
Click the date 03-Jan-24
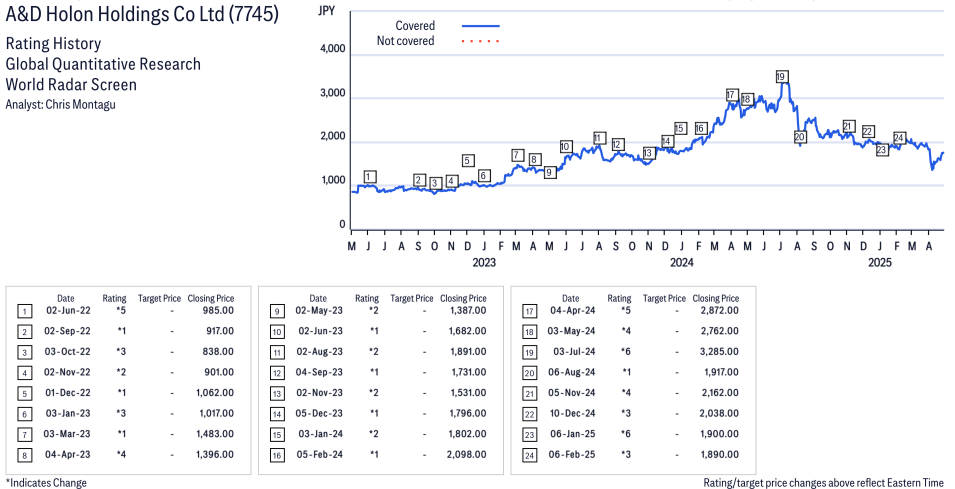pyautogui.click(x=321, y=434)
